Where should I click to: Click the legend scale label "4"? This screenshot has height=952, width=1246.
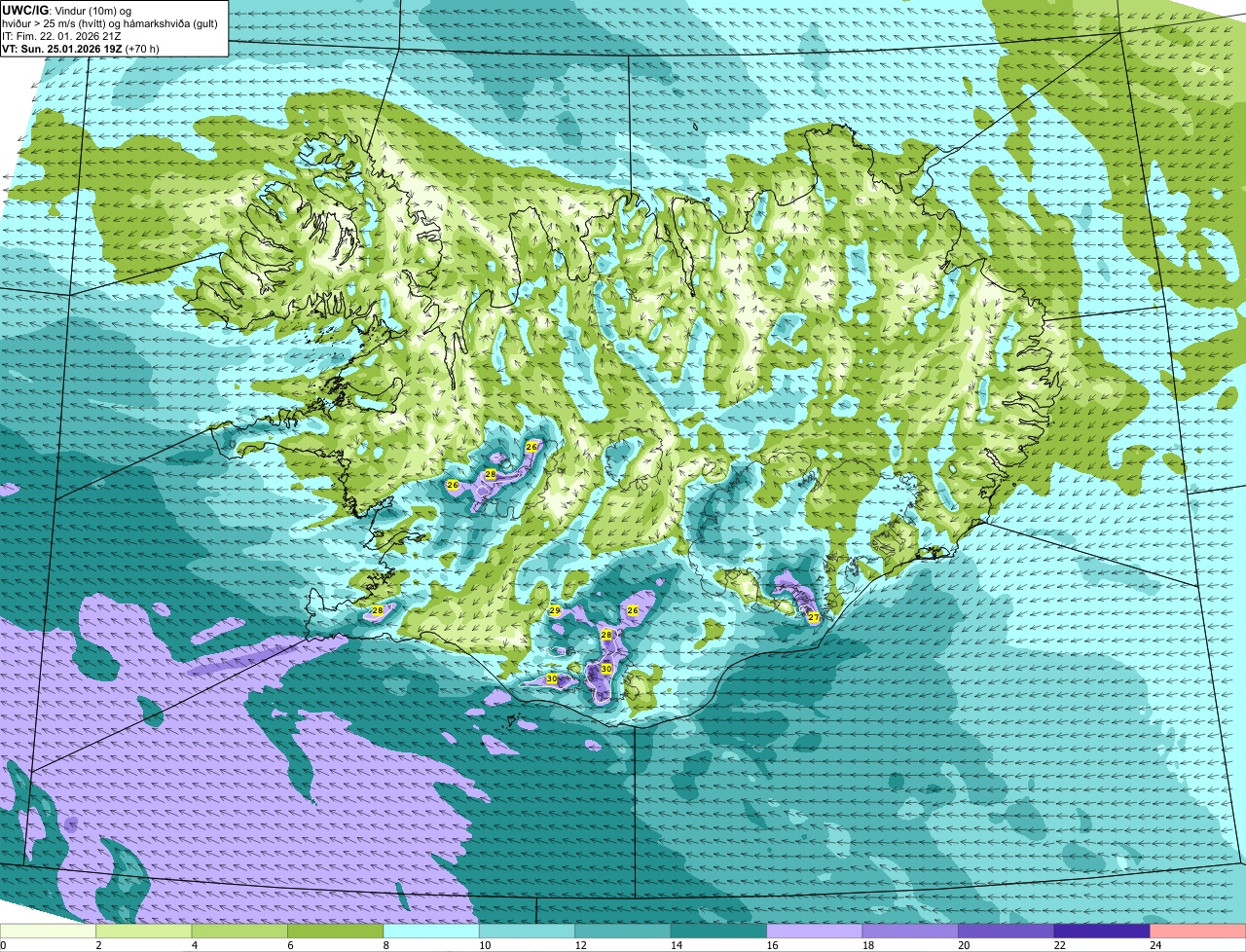(193, 945)
